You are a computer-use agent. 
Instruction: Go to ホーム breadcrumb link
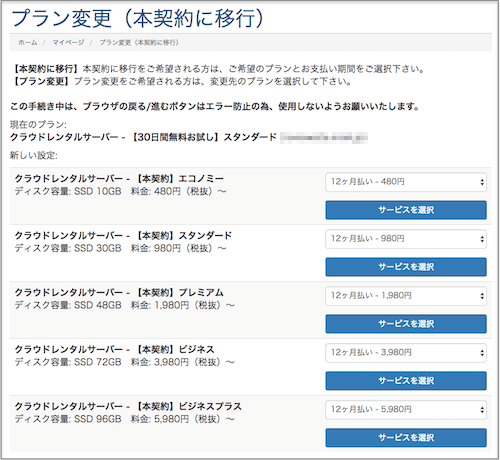point(28,43)
